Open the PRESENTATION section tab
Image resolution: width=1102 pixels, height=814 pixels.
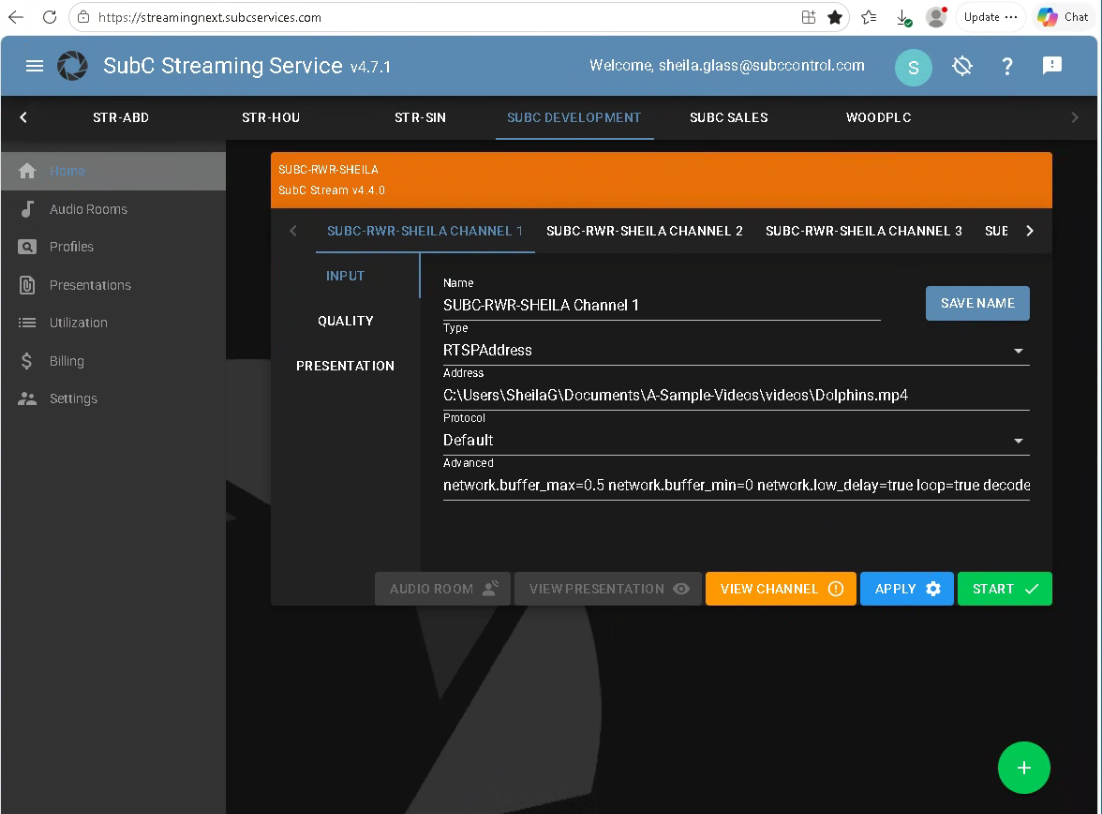pyautogui.click(x=346, y=366)
